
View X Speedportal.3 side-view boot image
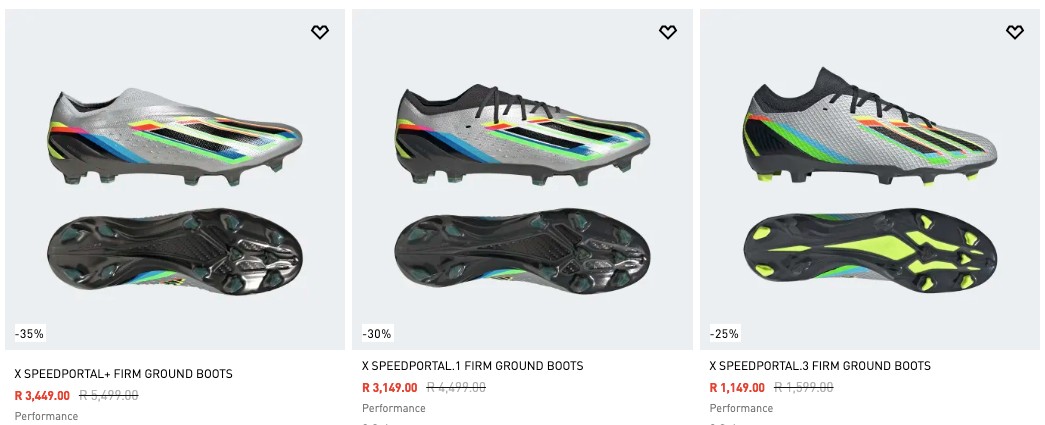click(868, 130)
